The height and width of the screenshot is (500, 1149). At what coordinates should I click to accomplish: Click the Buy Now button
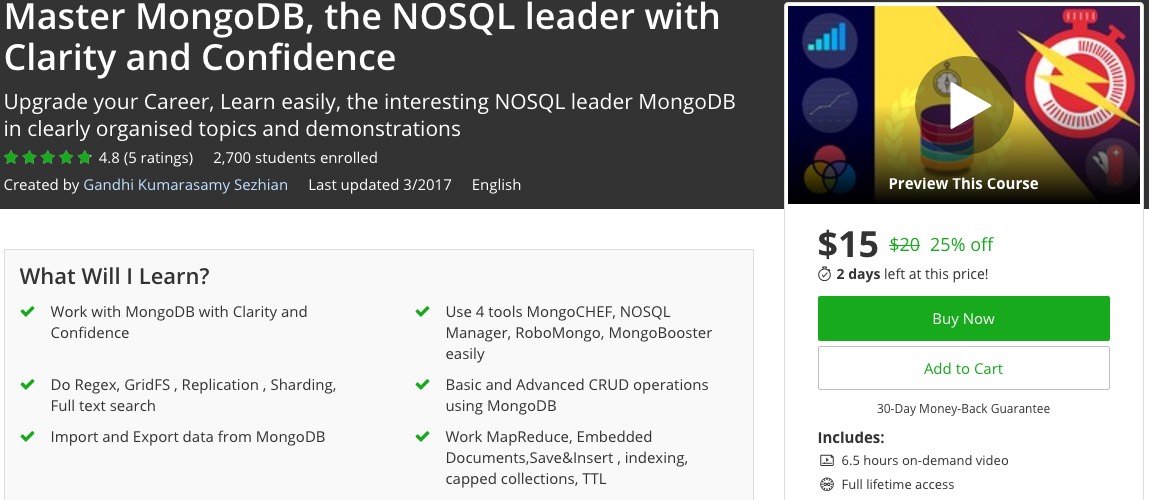pyautogui.click(x=963, y=319)
